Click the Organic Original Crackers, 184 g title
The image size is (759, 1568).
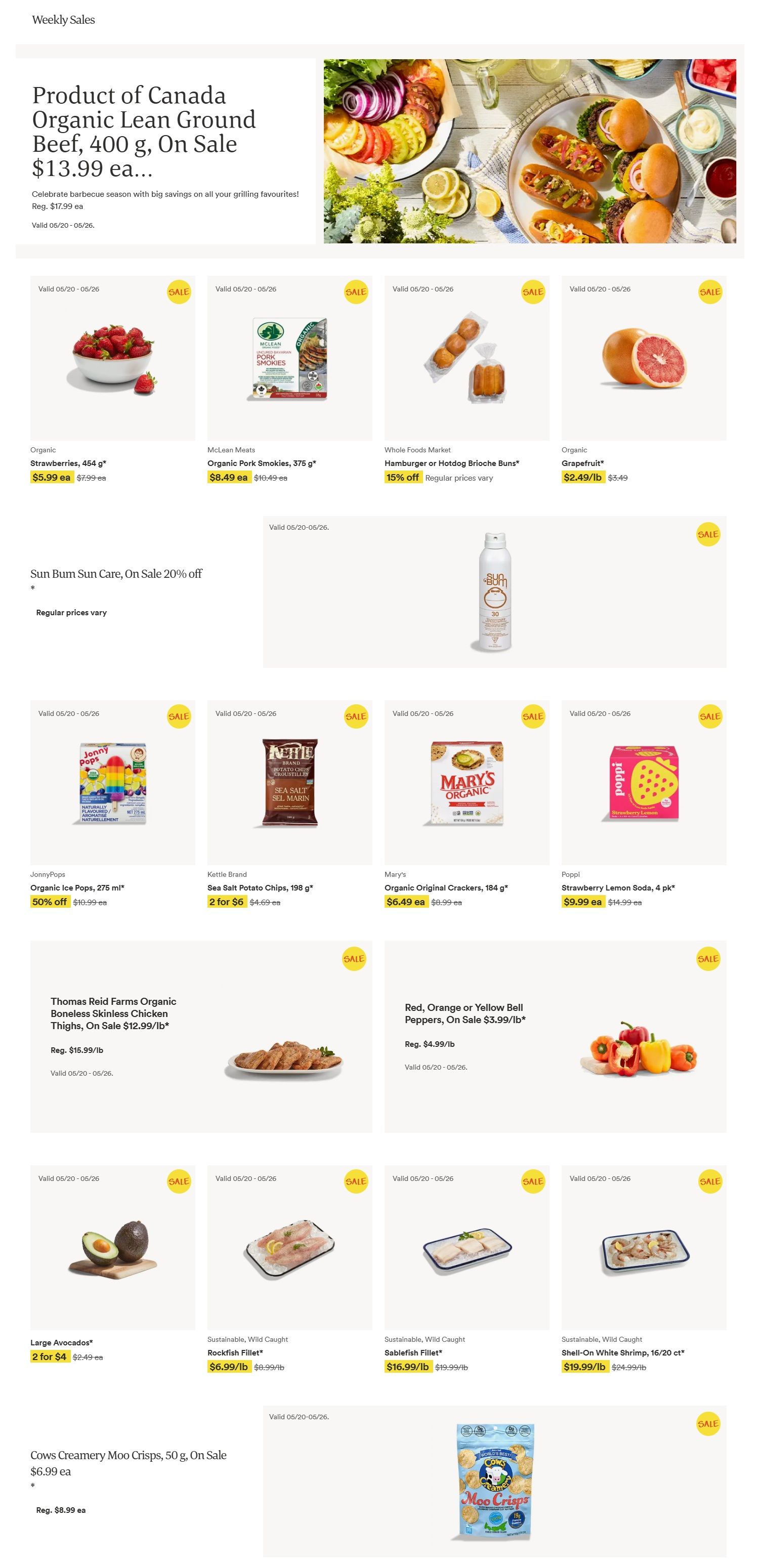[446, 887]
